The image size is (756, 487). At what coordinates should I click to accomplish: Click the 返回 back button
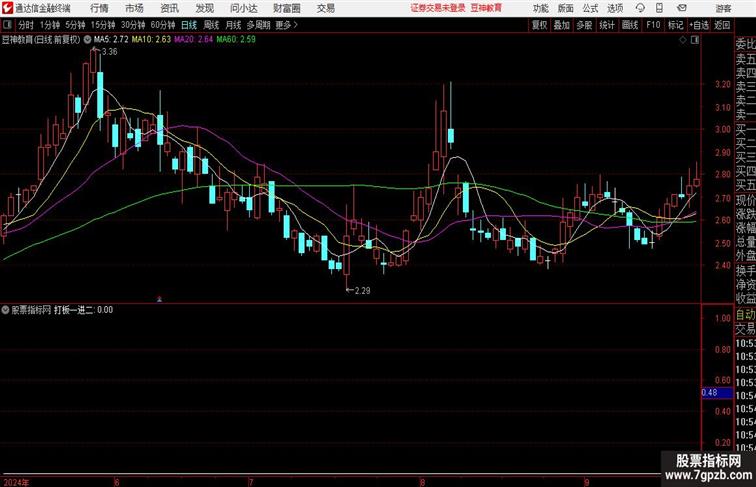pyautogui.click(x=722, y=25)
